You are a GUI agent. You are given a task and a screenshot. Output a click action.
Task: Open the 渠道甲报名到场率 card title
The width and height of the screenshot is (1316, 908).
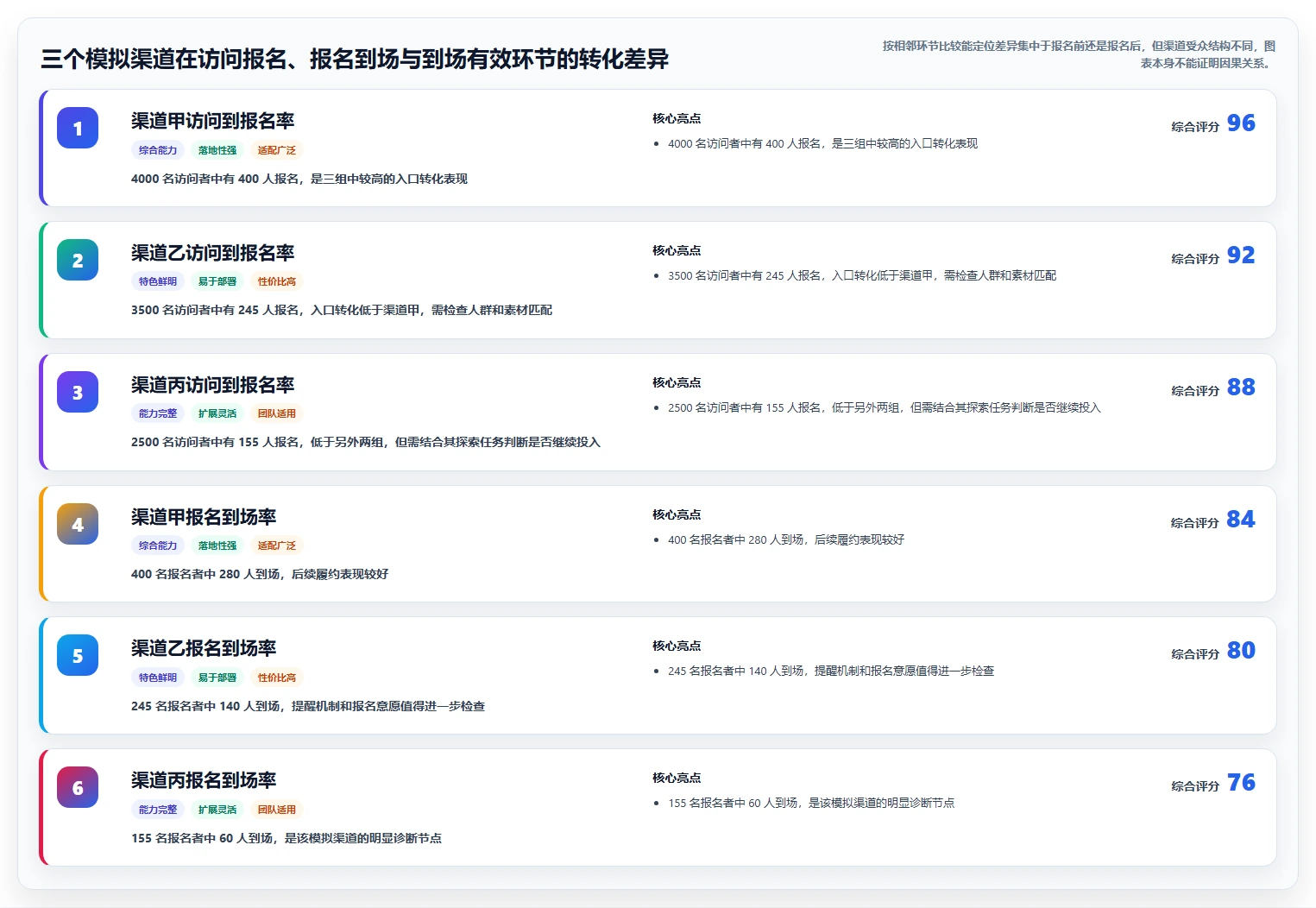(204, 517)
